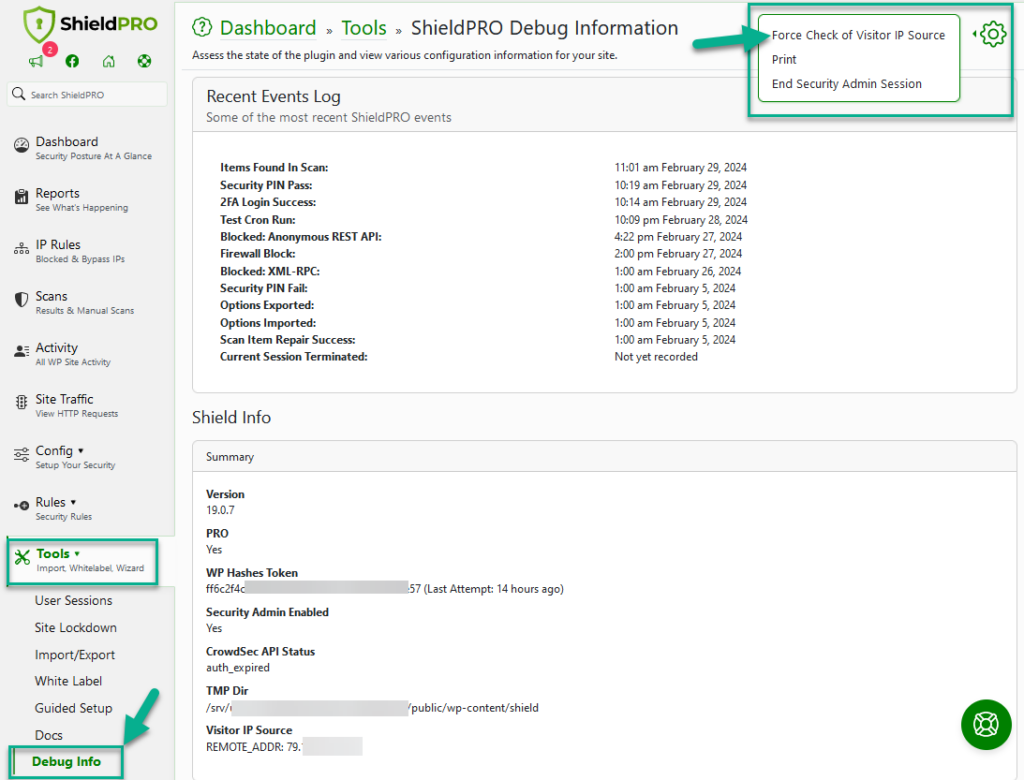The width and height of the screenshot is (1024, 780).
Task: Open IP Rules in the sidebar
Action: pyautogui.click(x=58, y=245)
